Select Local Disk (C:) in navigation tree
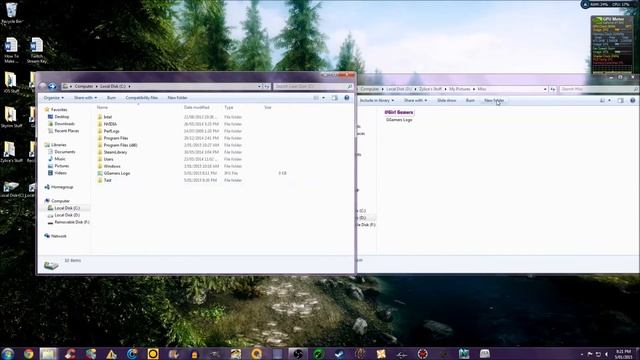The image size is (640, 360). point(67,208)
